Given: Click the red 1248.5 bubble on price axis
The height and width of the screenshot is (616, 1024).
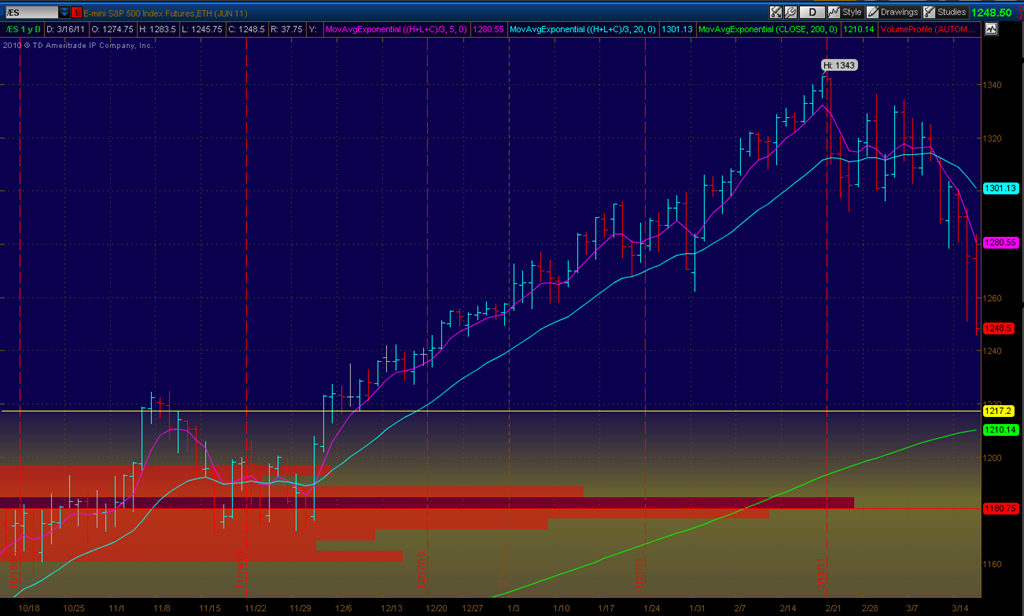Looking at the screenshot, I should pos(999,329).
